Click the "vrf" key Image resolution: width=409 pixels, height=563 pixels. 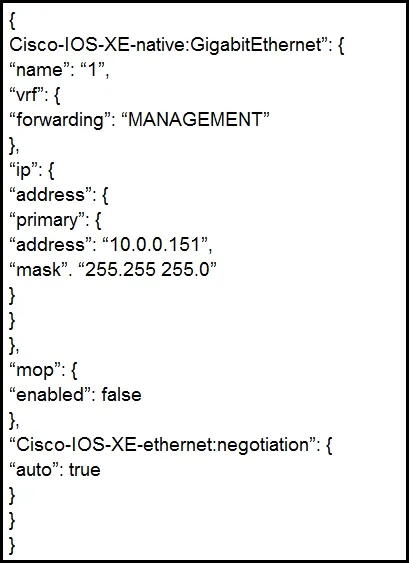(x=27, y=95)
